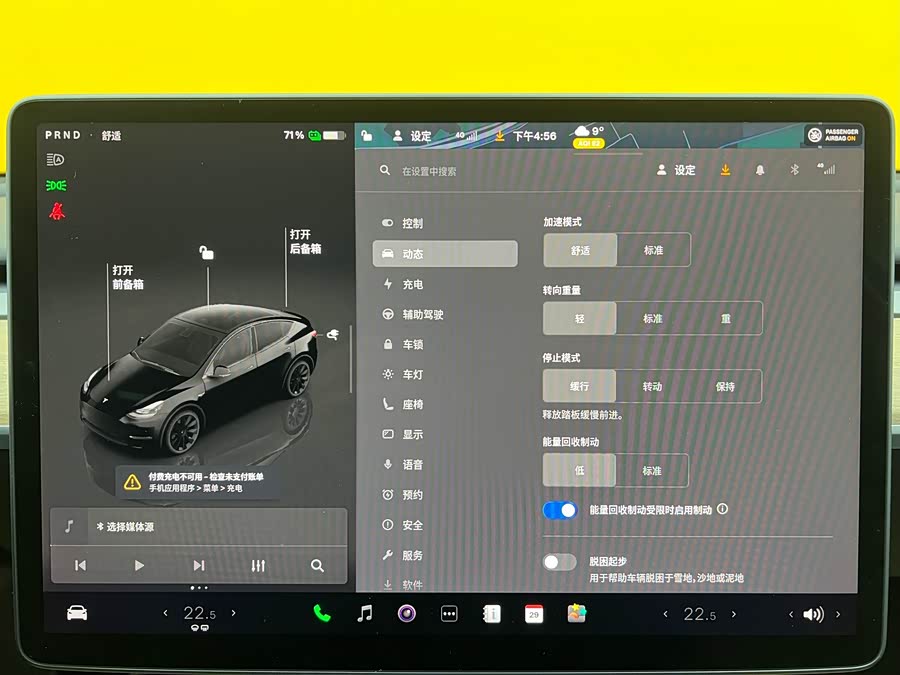This screenshot has height=675, width=900.
Task: Tap the green parking lights indicator
Action: (56, 185)
